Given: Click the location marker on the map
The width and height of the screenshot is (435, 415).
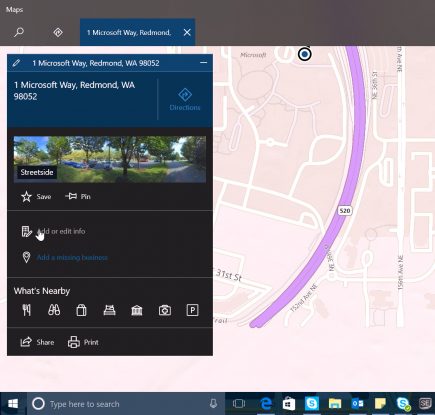Looking at the screenshot, I should (305, 54).
